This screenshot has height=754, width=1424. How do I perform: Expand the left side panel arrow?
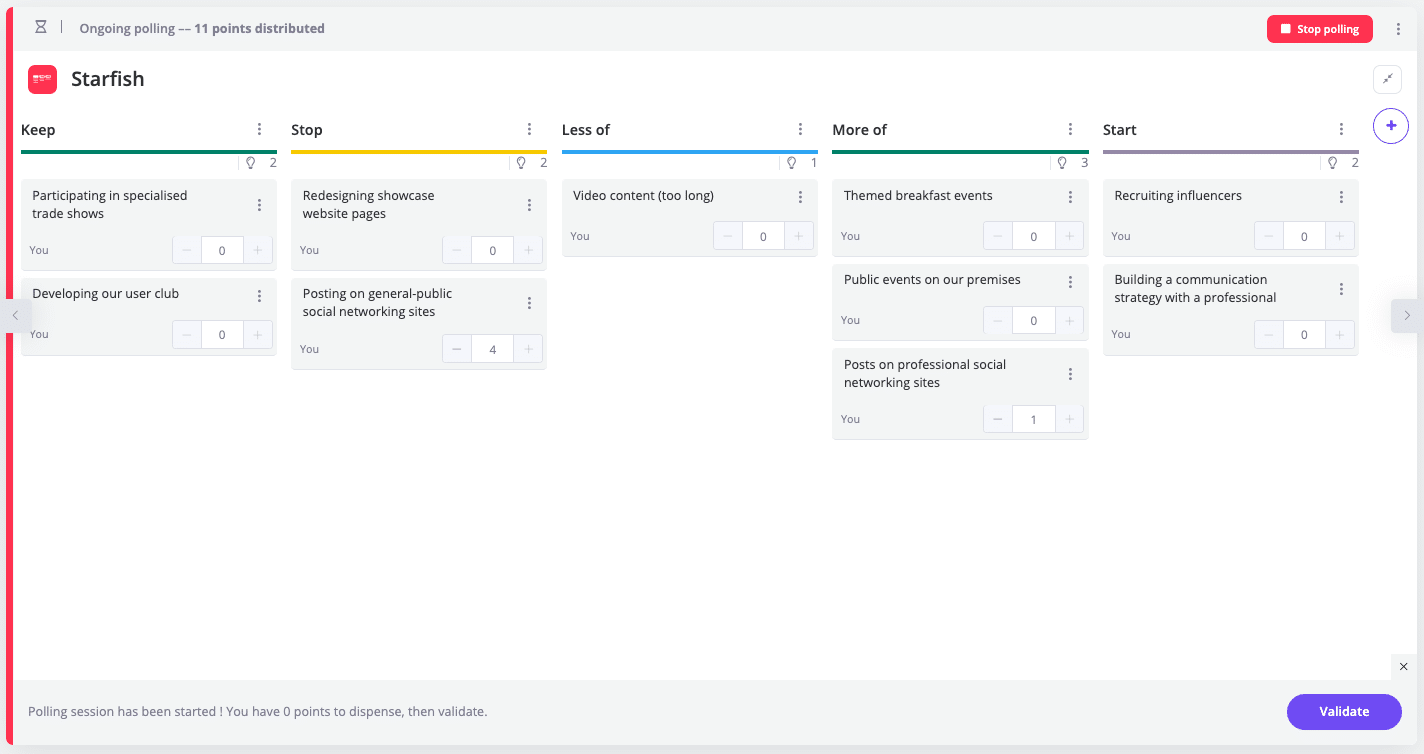[x=16, y=315]
